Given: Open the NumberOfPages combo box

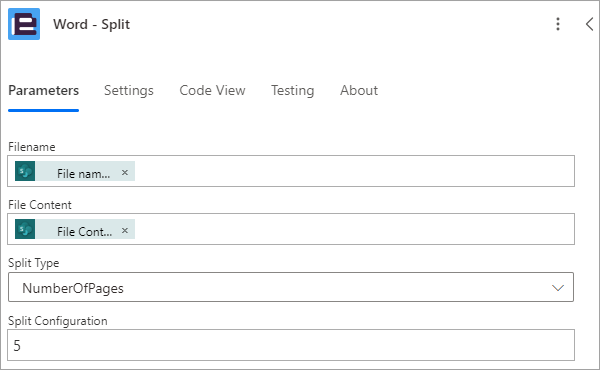Looking at the screenshot, I should (291, 287).
